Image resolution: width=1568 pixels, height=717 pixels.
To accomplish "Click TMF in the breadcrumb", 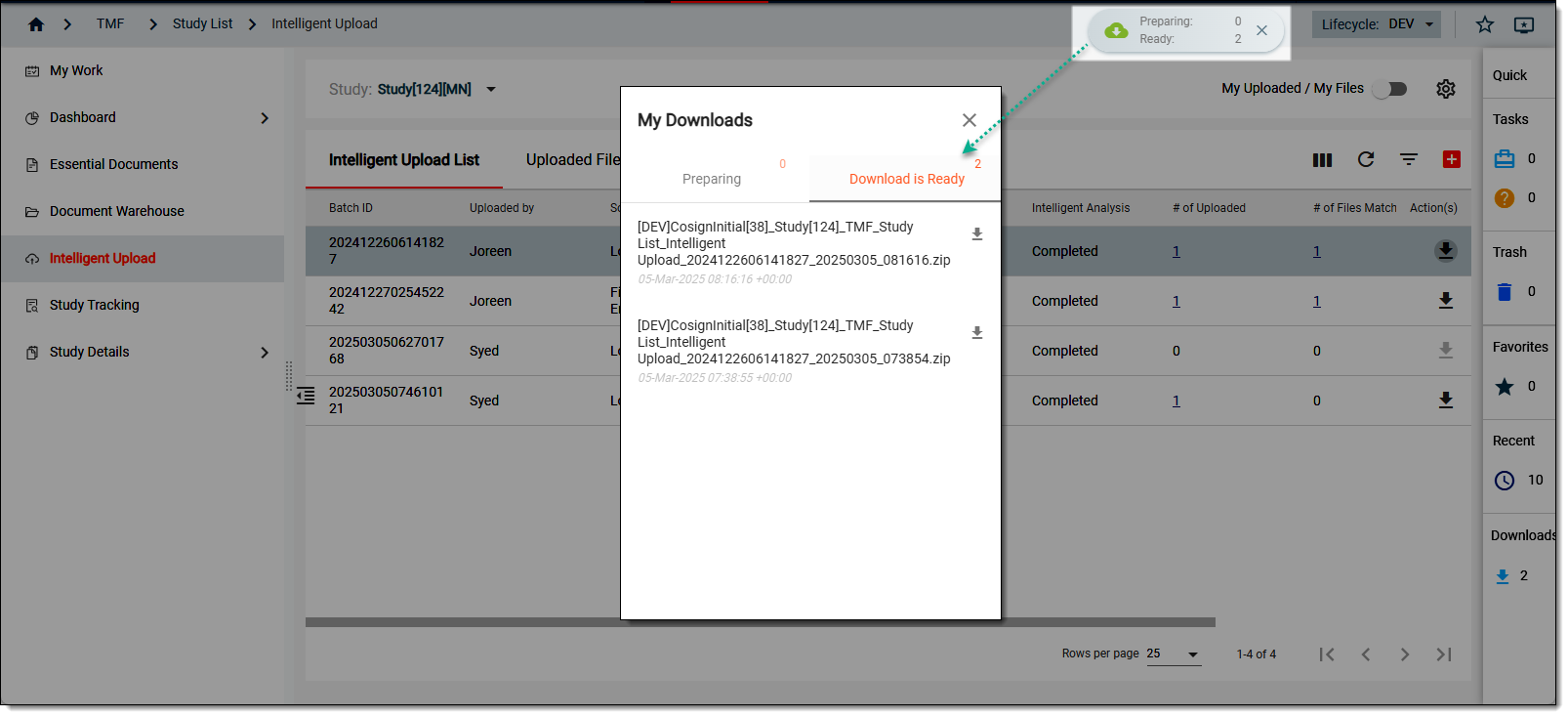I will click(110, 23).
